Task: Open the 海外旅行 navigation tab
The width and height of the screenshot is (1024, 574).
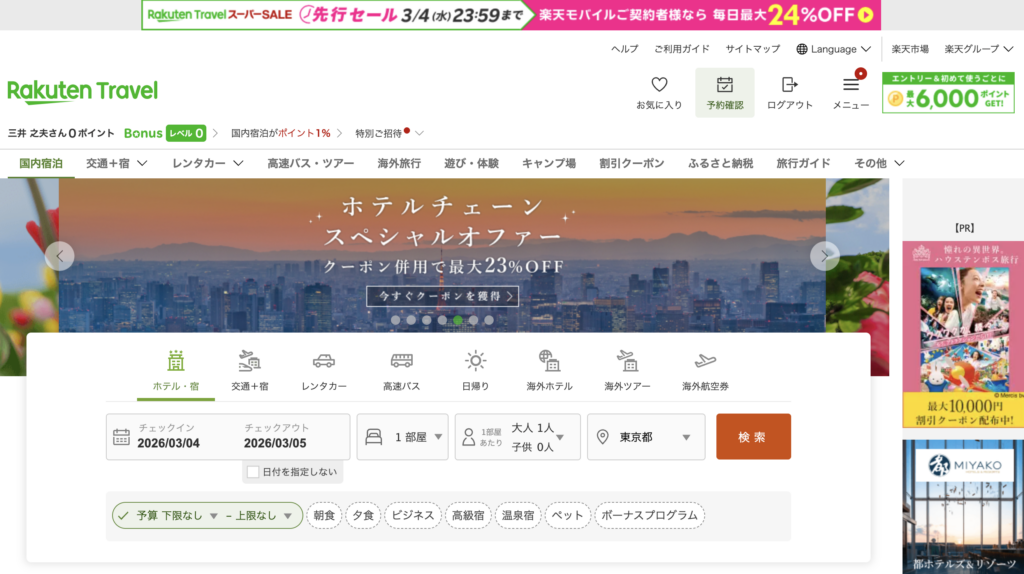Action: pos(399,163)
